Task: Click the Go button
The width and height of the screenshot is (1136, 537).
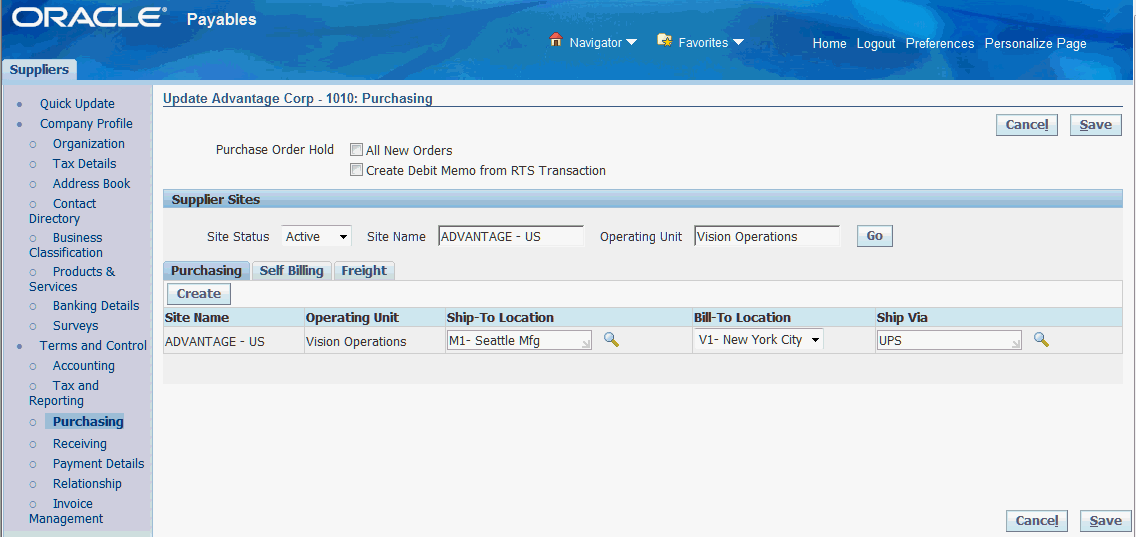Action: 874,236
